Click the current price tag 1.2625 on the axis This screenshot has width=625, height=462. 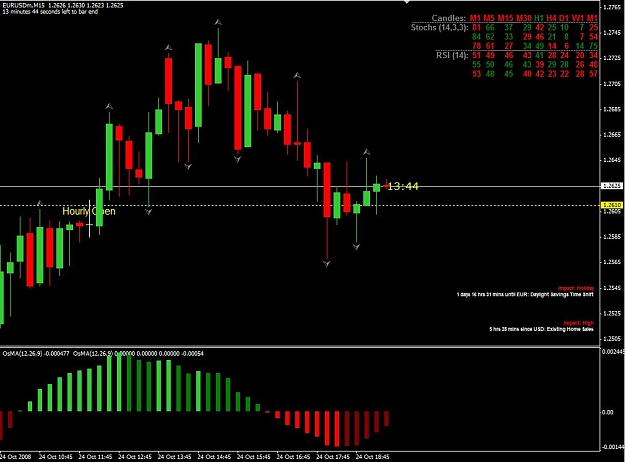(x=612, y=186)
